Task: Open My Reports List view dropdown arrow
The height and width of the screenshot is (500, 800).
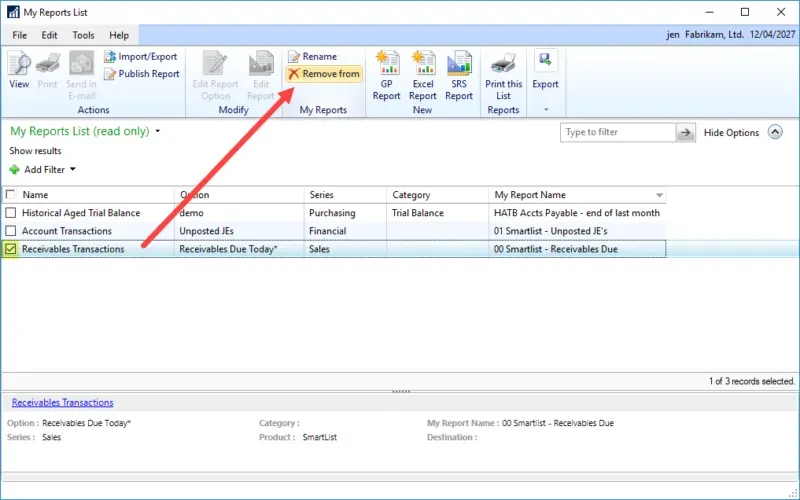Action: [x=158, y=132]
